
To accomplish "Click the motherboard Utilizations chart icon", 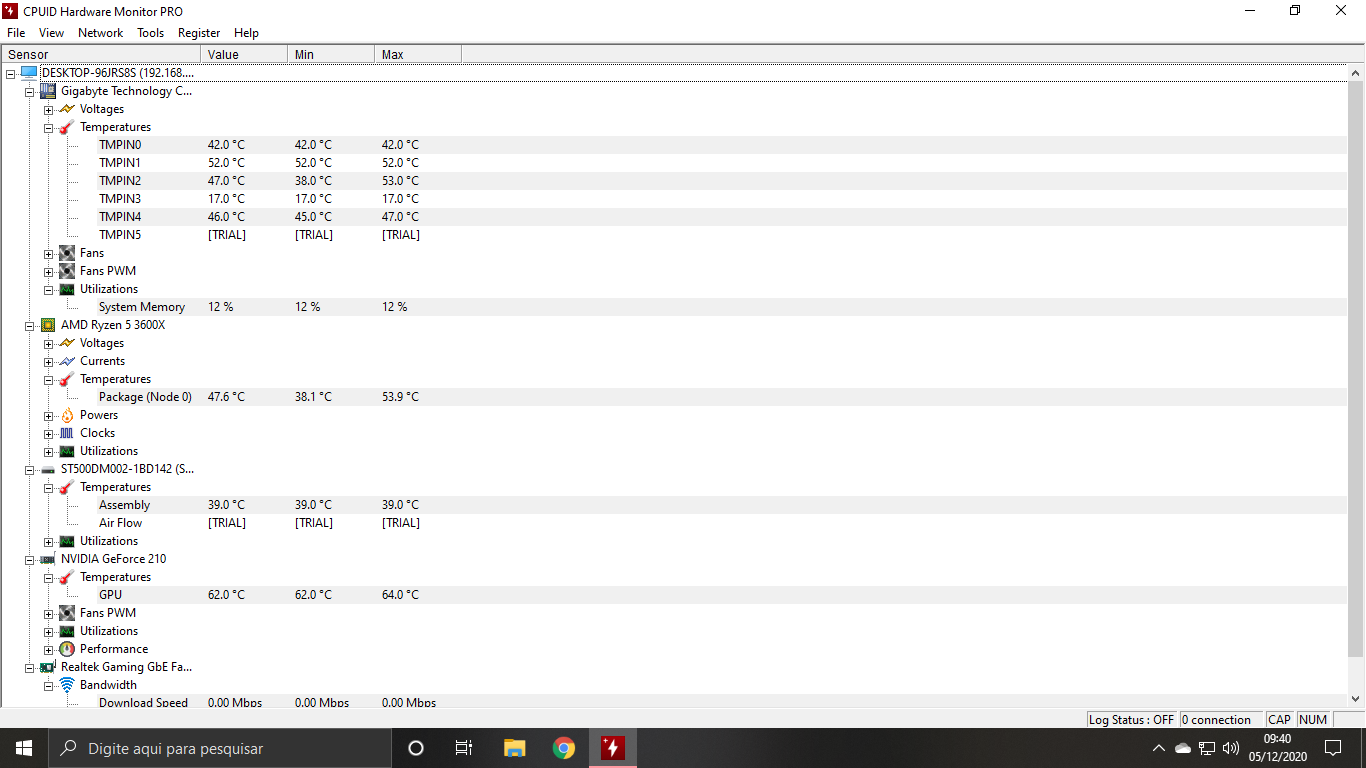I will tap(67, 289).
